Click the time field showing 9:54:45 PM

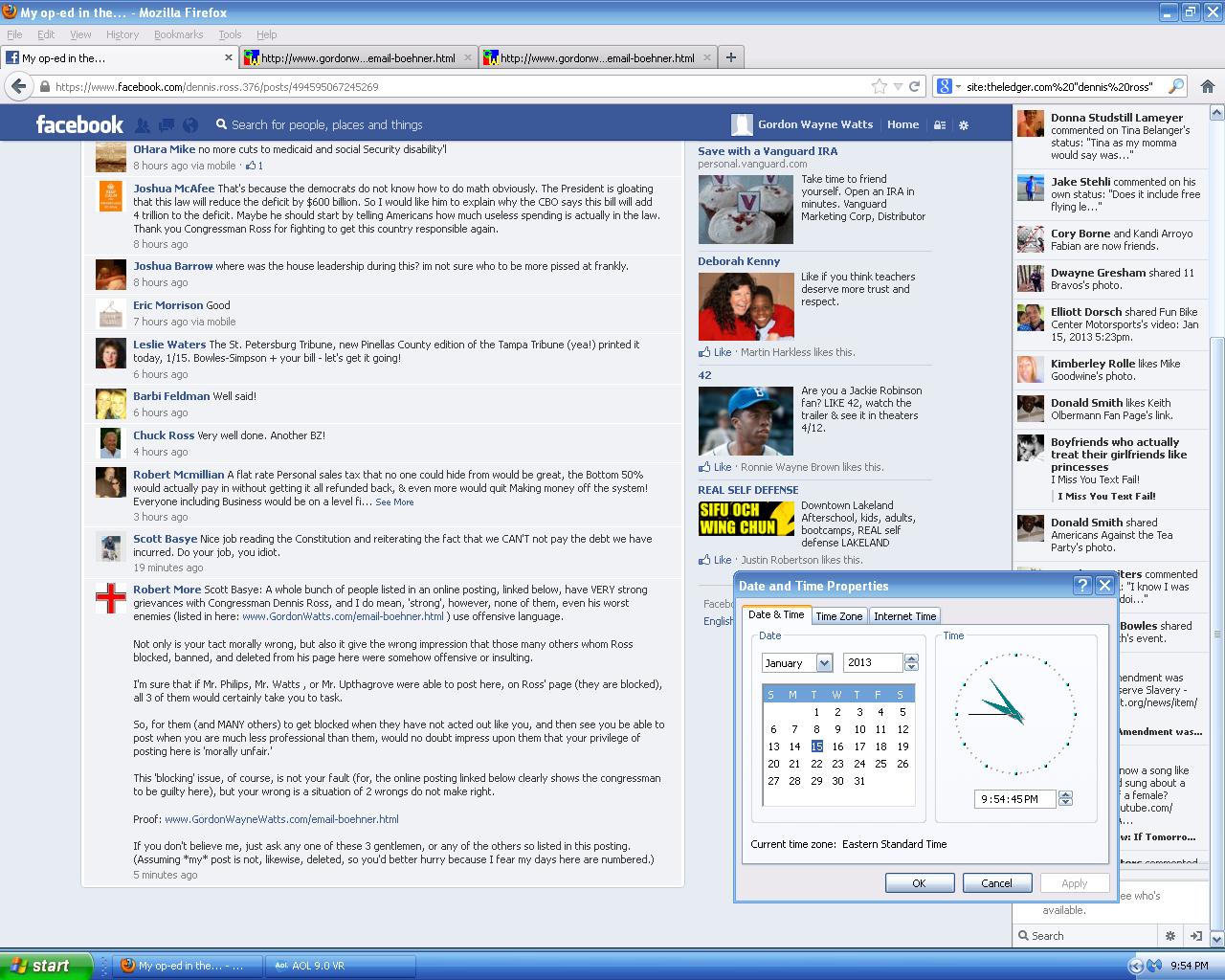tap(1015, 799)
